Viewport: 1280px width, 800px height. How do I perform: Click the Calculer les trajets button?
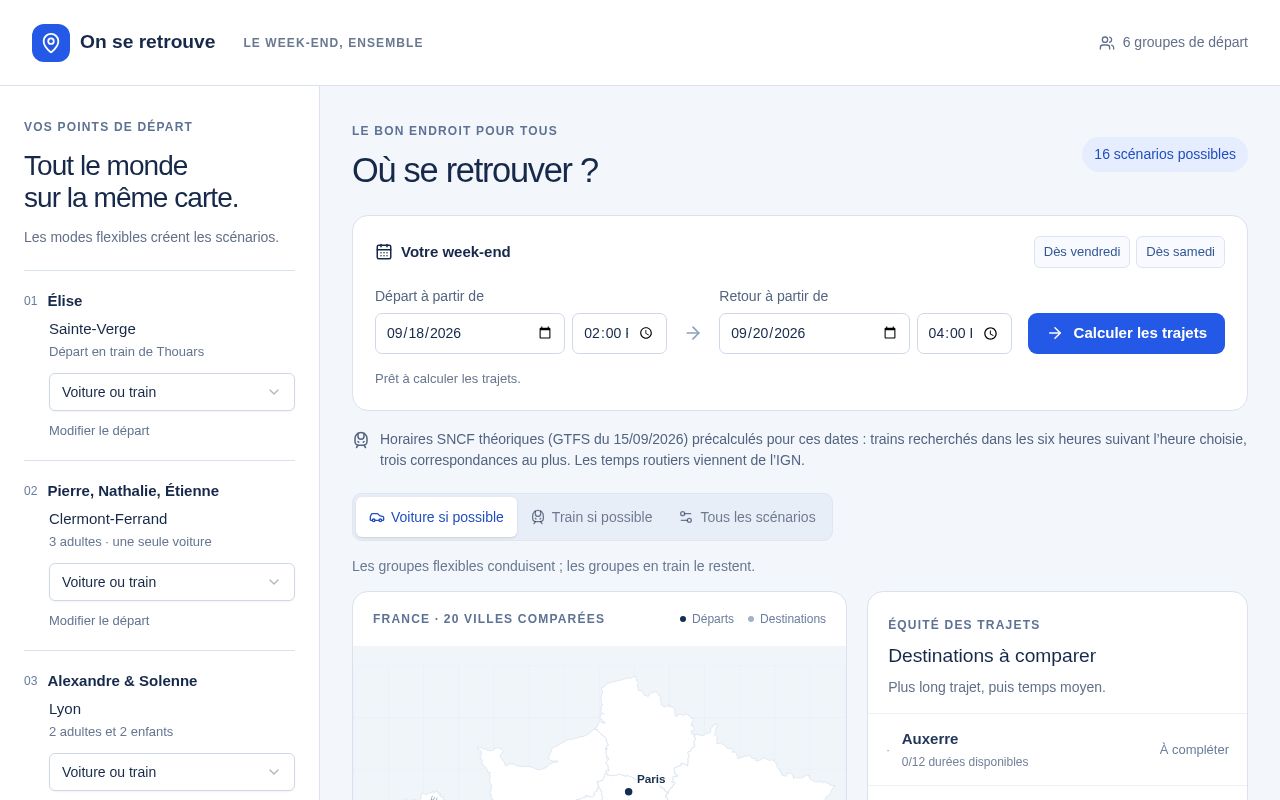click(x=1126, y=333)
